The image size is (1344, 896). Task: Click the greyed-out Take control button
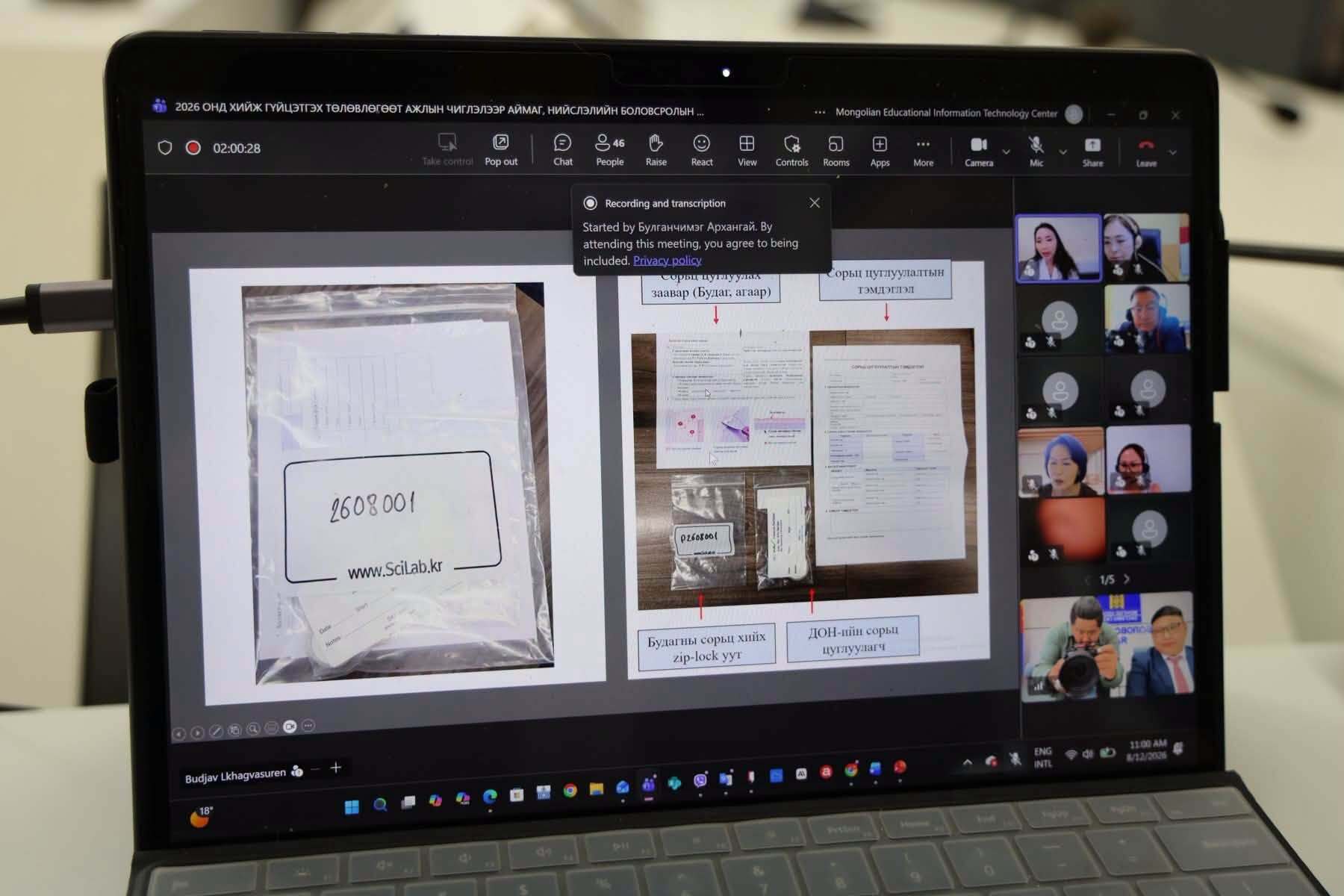point(447,149)
